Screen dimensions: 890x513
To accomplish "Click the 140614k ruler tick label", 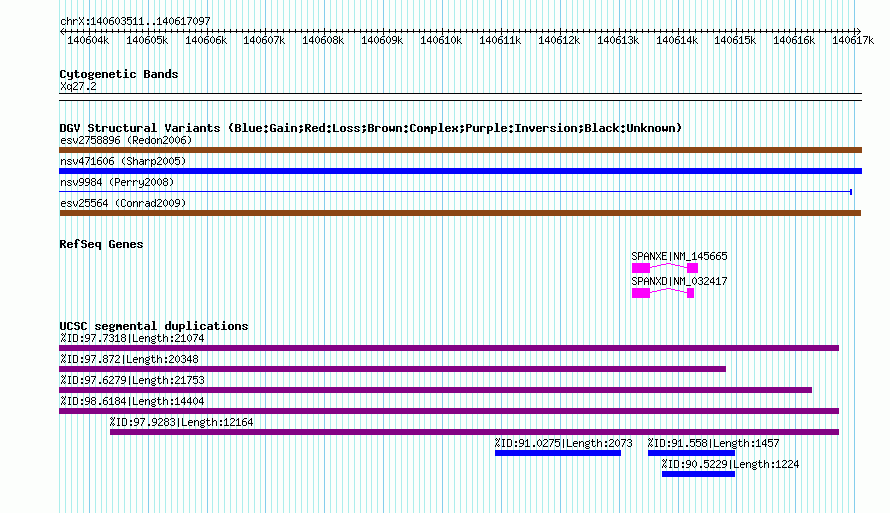I will coord(677,40).
